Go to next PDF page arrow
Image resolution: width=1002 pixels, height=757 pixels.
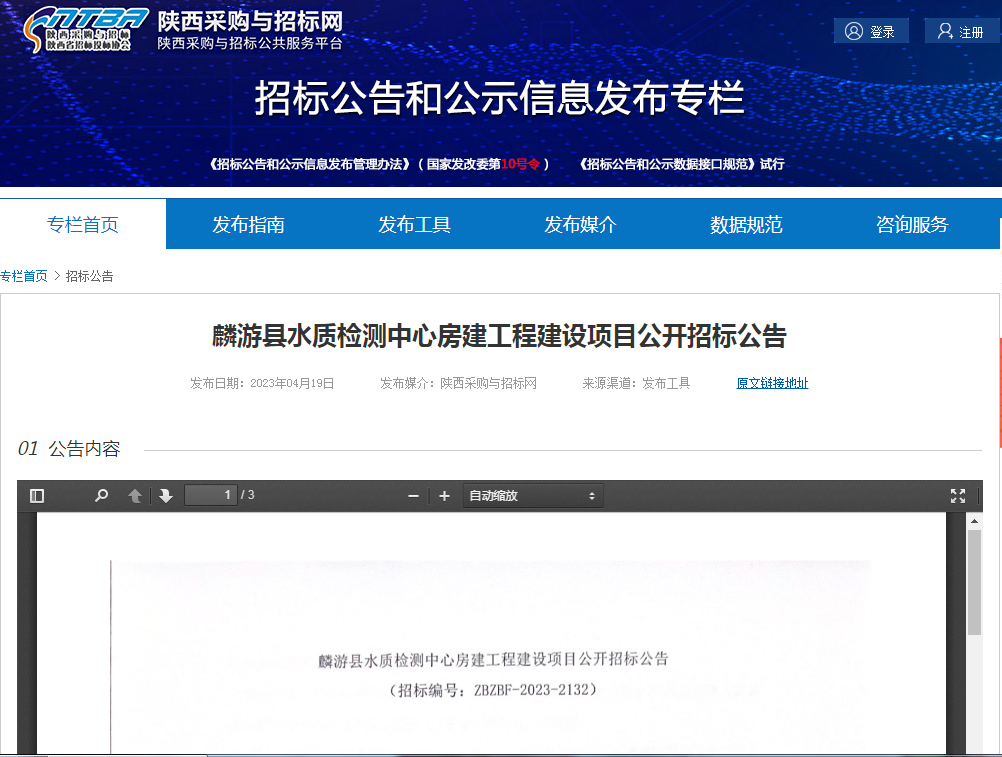[x=166, y=496]
